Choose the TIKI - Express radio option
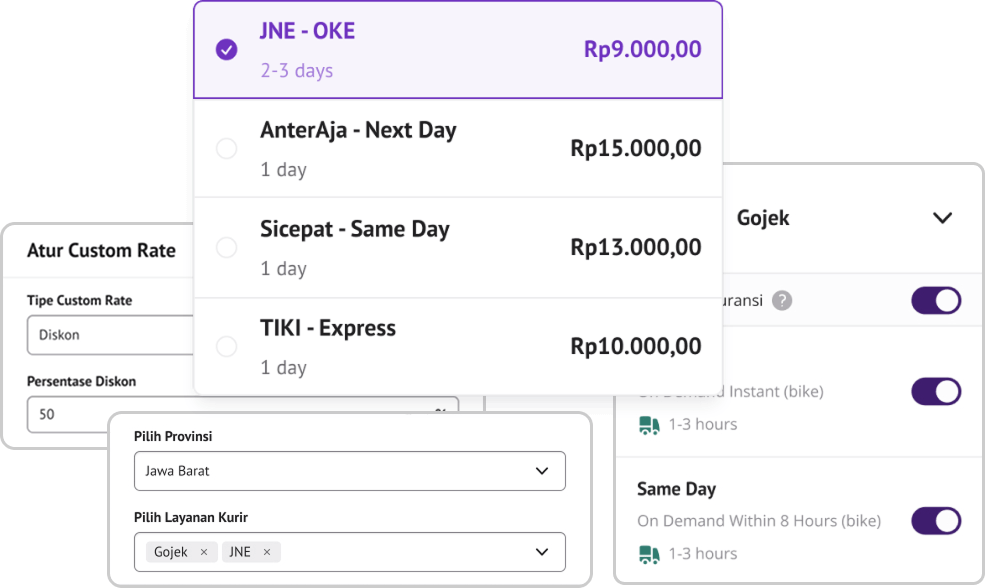The width and height of the screenshot is (985, 588). coord(227,346)
